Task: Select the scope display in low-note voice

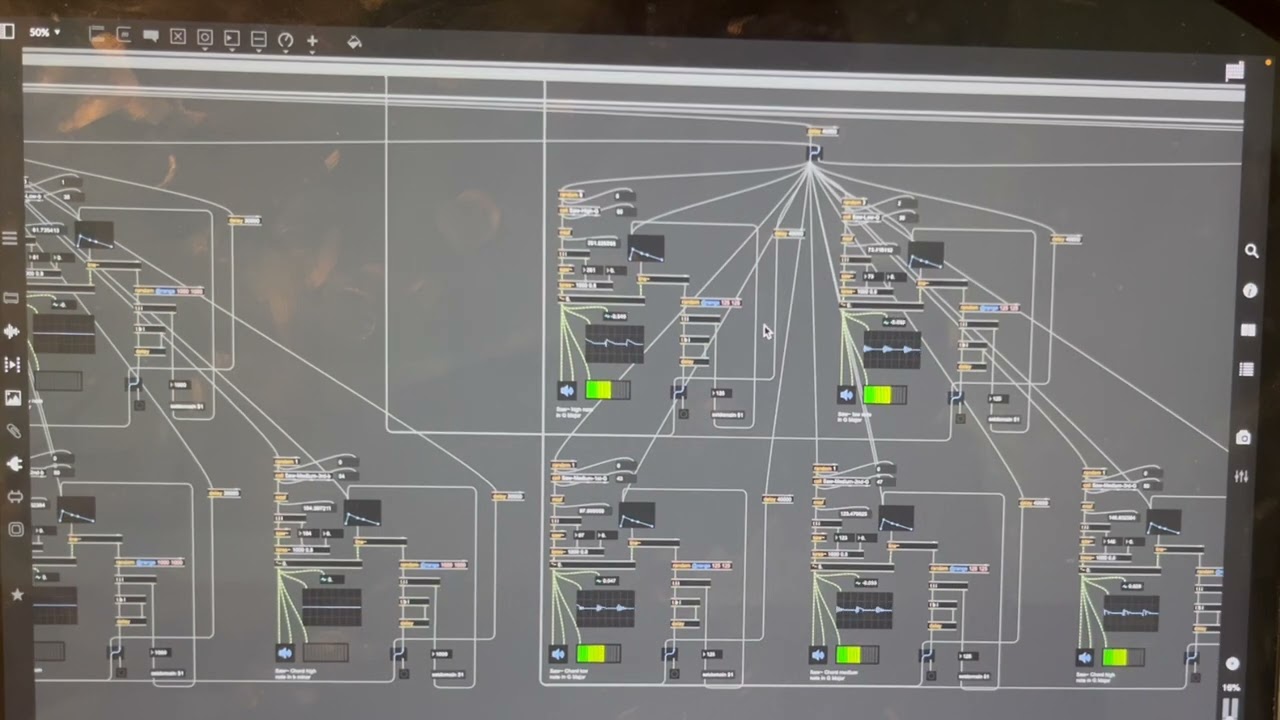Action: click(892, 349)
